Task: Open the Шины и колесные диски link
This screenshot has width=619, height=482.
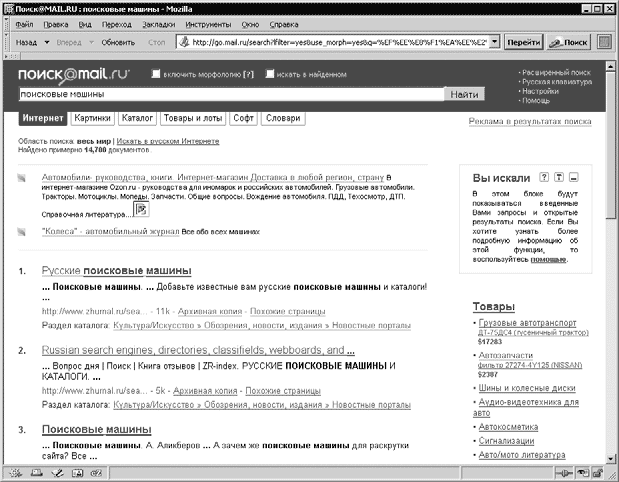Action: pyautogui.click(x=527, y=388)
